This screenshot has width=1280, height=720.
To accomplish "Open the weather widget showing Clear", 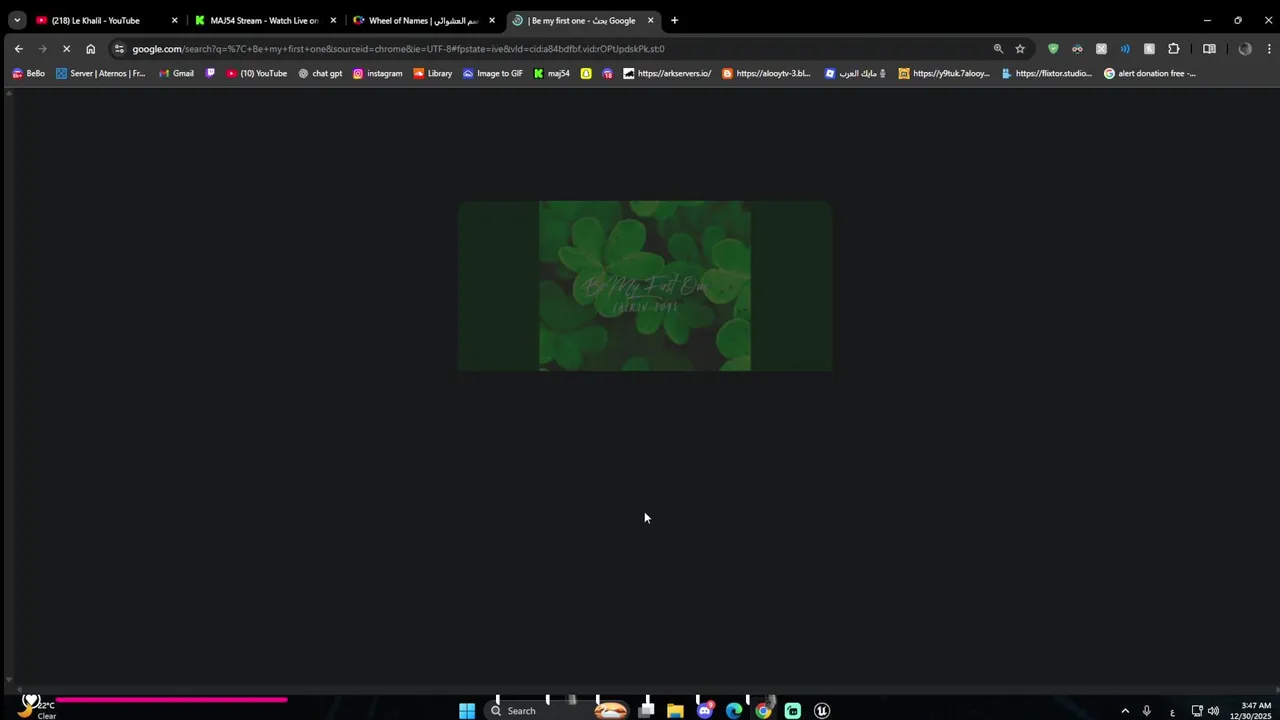I will point(36,709).
